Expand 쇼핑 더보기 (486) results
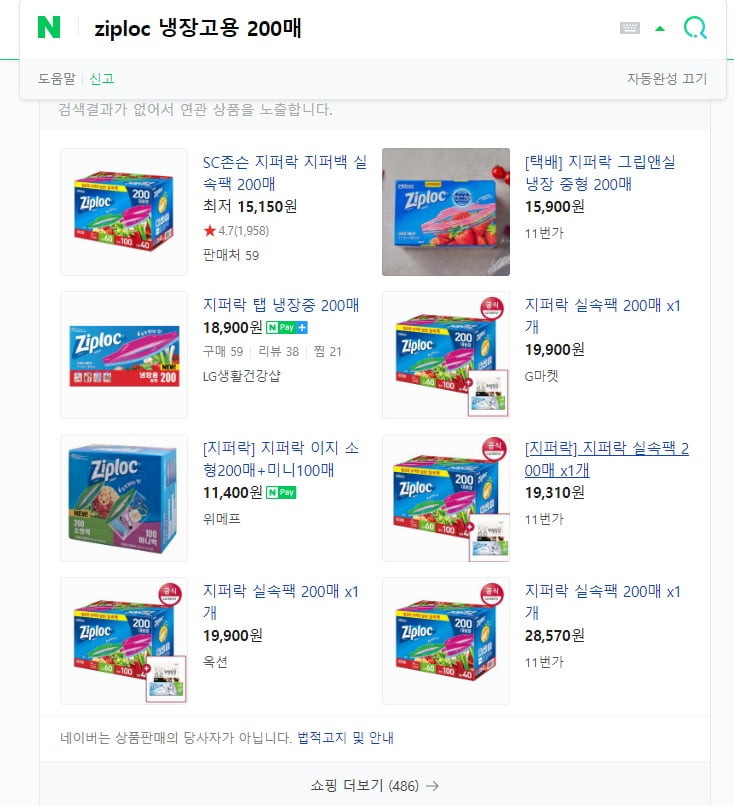The height and width of the screenshot is (806, 734). point(375,785)
